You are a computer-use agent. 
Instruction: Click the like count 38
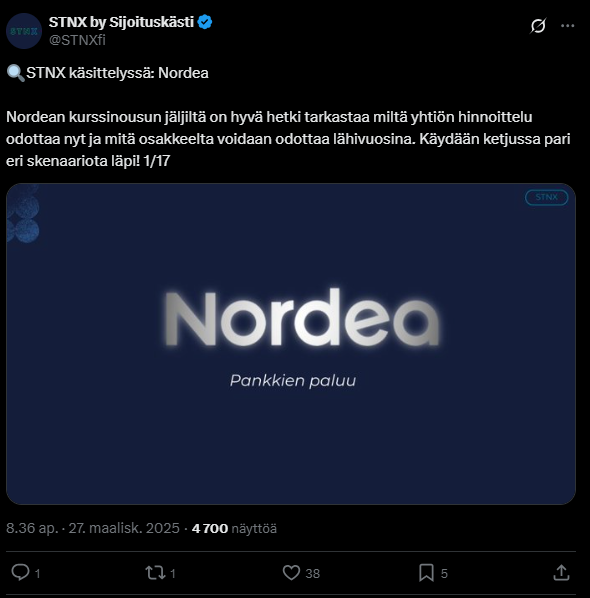[312, 574]
